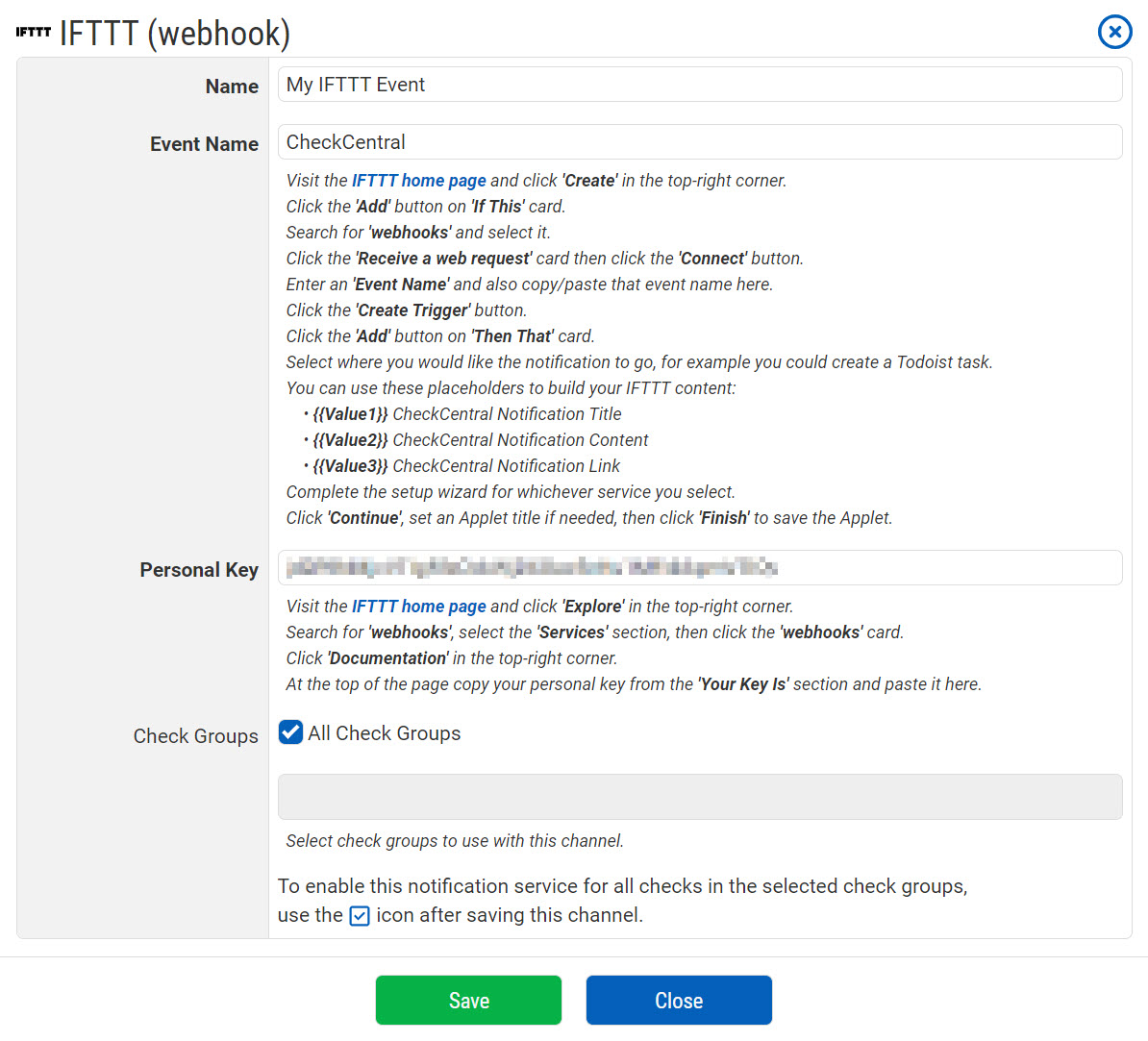
Task: Click the {{Value3}} placeholder text
Action: [350, 466]
